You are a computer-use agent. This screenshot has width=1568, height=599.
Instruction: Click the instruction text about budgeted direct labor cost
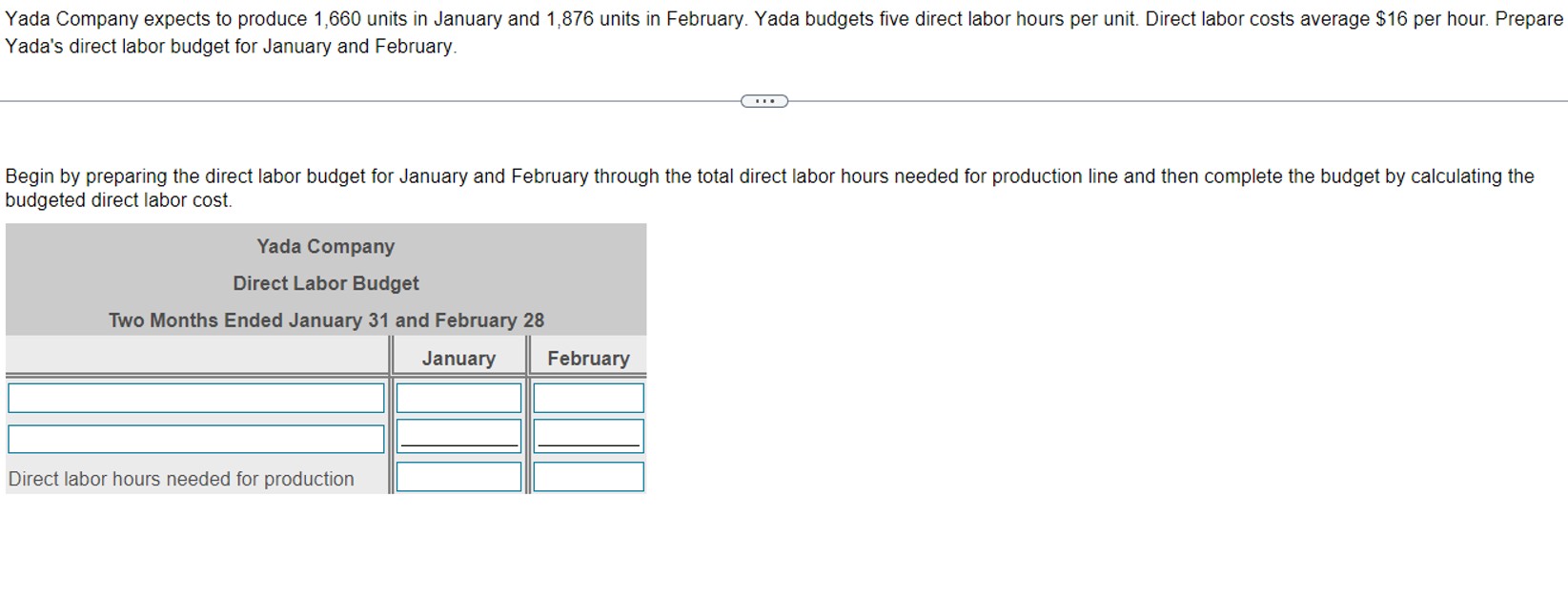click(763, 187)
